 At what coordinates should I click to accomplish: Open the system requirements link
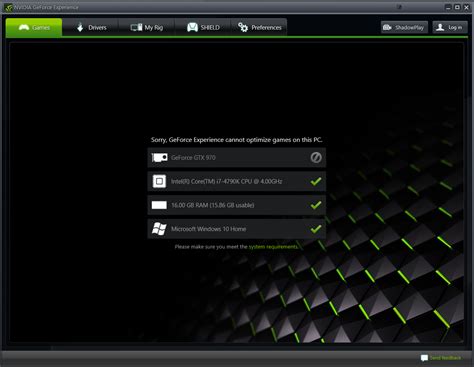click(273, 247)
